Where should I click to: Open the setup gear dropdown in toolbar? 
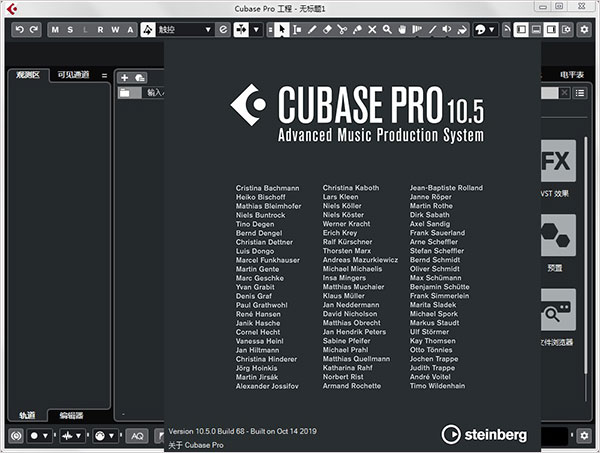(x=587, y=30)
